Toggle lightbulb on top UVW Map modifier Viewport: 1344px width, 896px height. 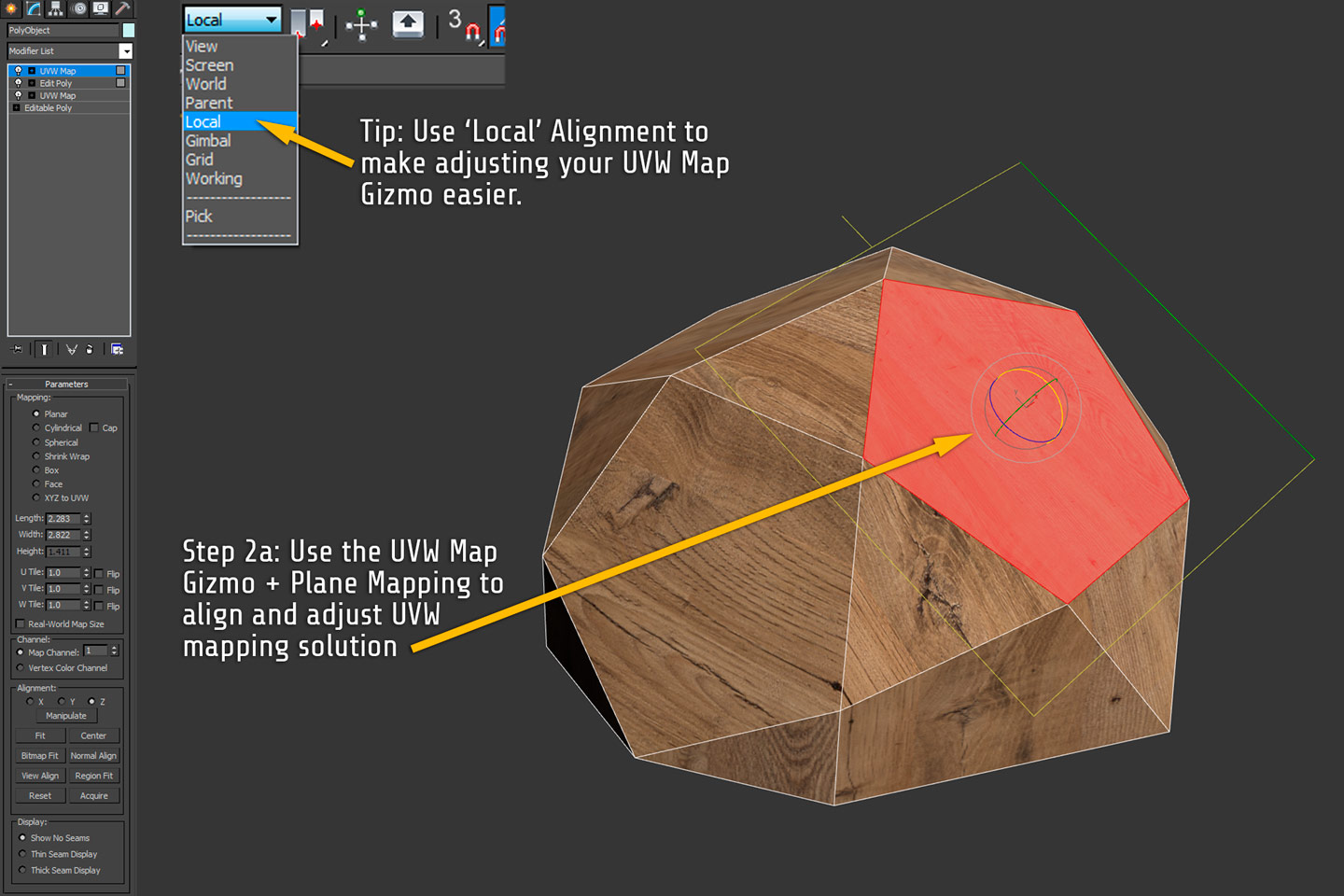coord(18,70)
